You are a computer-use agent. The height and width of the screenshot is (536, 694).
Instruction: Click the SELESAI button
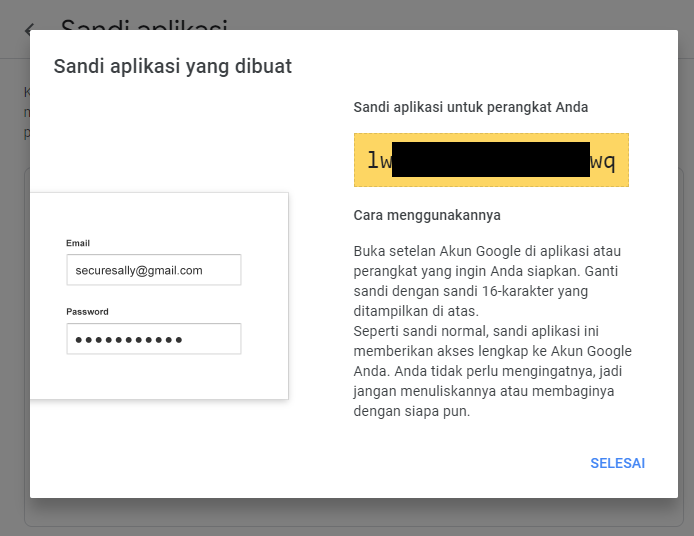pyautogui.click(x=617, y=463)
